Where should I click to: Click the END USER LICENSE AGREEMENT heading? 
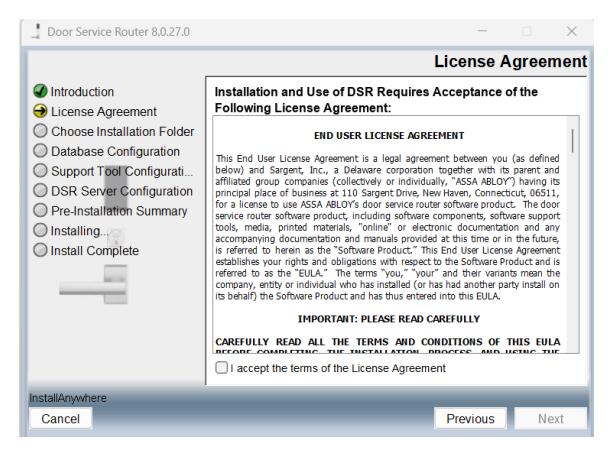pyautogui.click(x=389, y=136)
